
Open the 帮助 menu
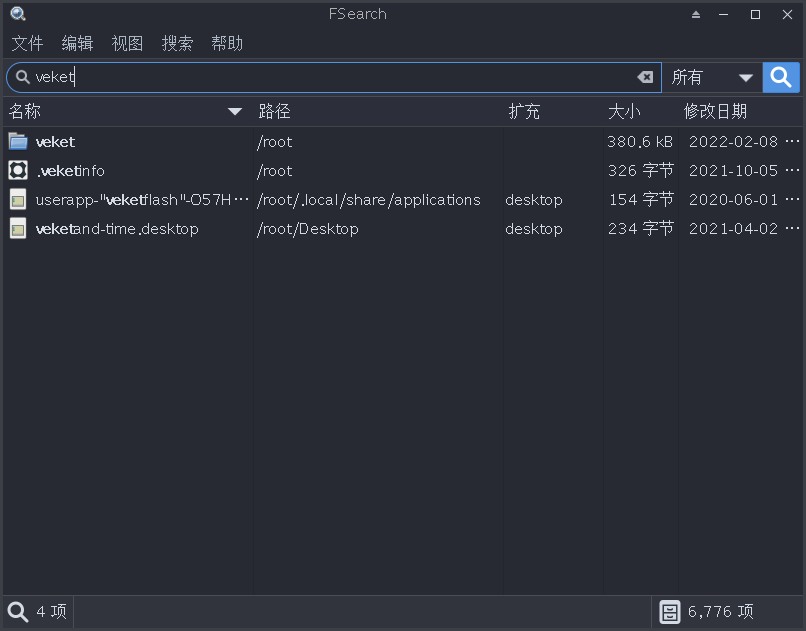click(x=227, y=43)
